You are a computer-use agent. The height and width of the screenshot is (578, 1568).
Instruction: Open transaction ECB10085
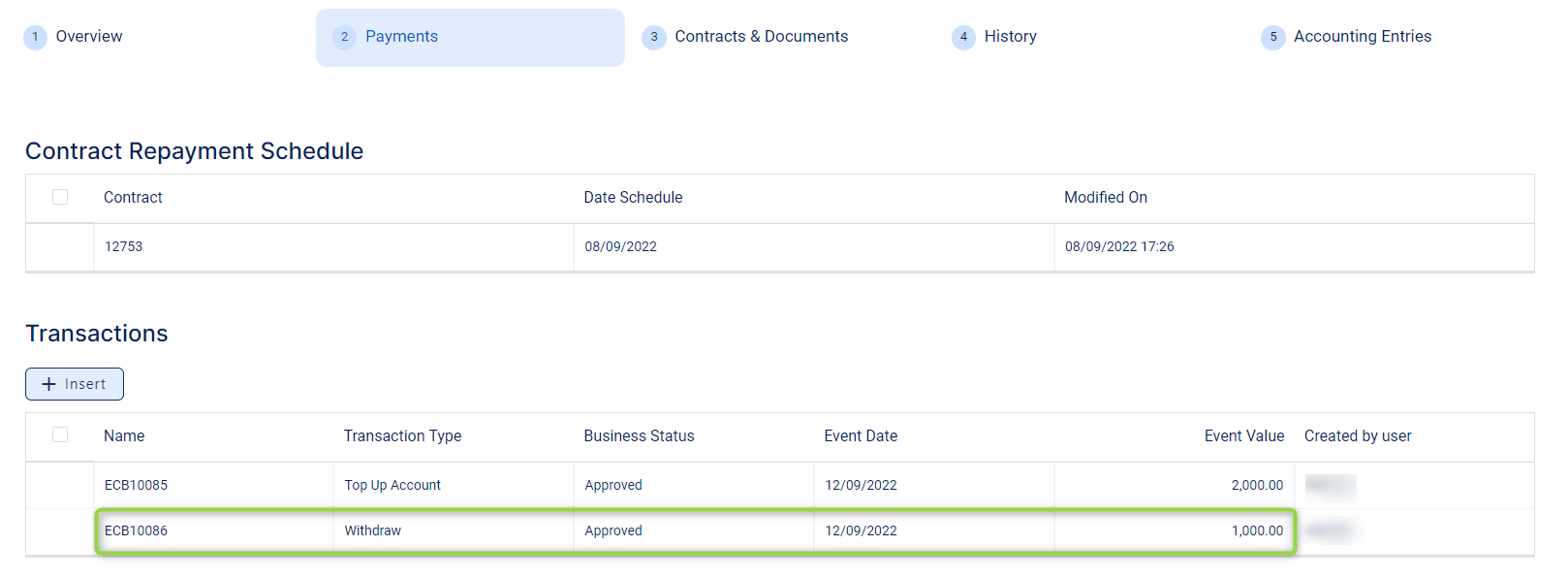coord(136,485)
